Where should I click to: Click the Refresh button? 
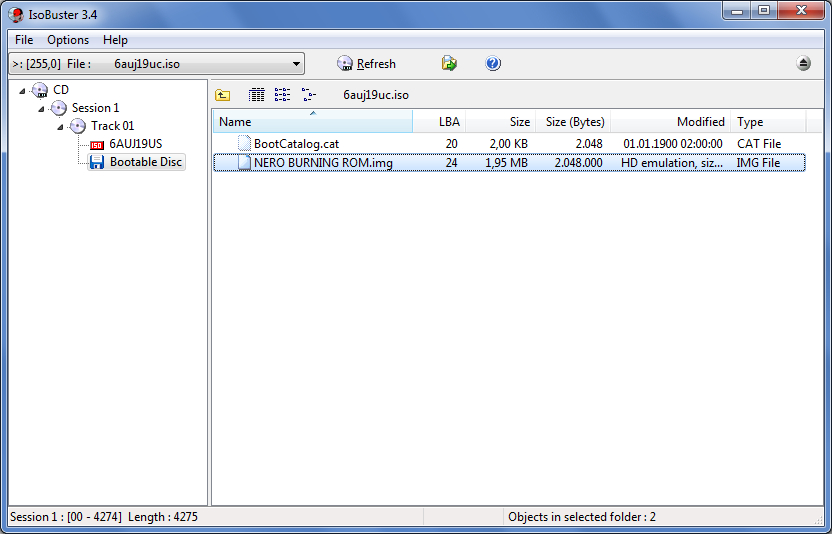[366, 64]
